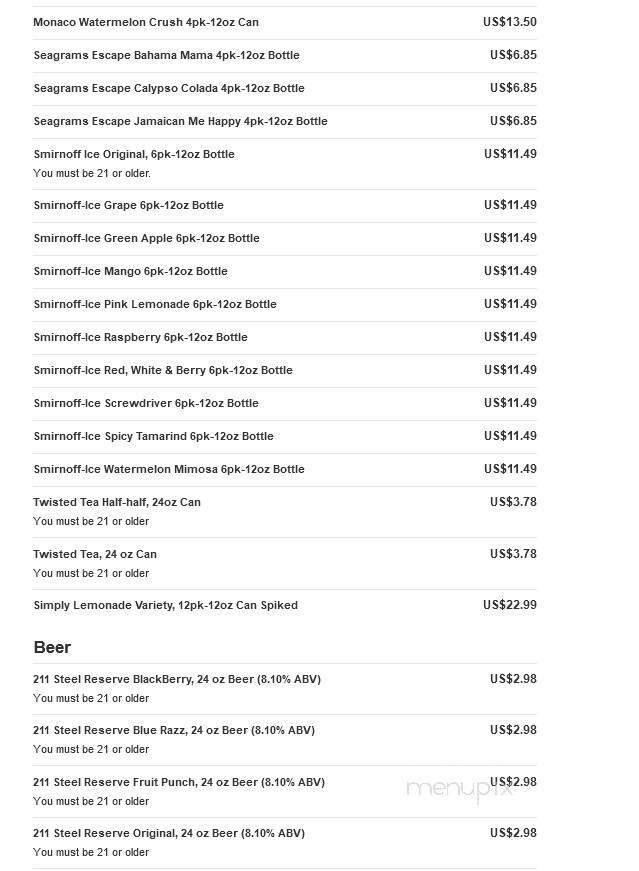This screenshot has height=871, width=639.
Task: Select 211 Steel Reserve Blue Razz beer
Action: click(174, 730)
